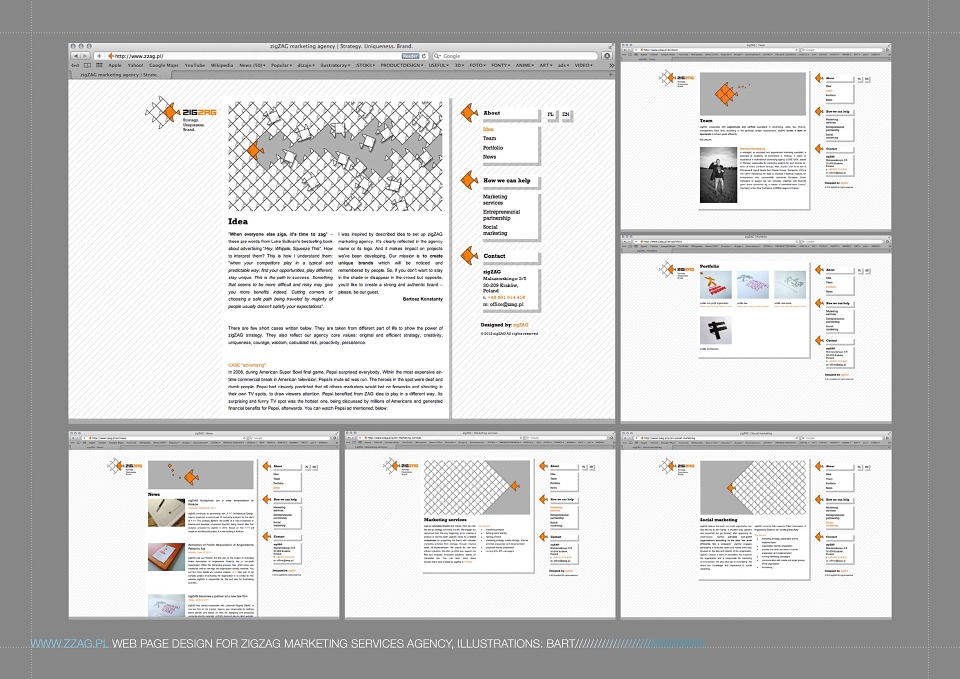Expand the bookmarks bar overflow chevron

[x=610, y=65]
